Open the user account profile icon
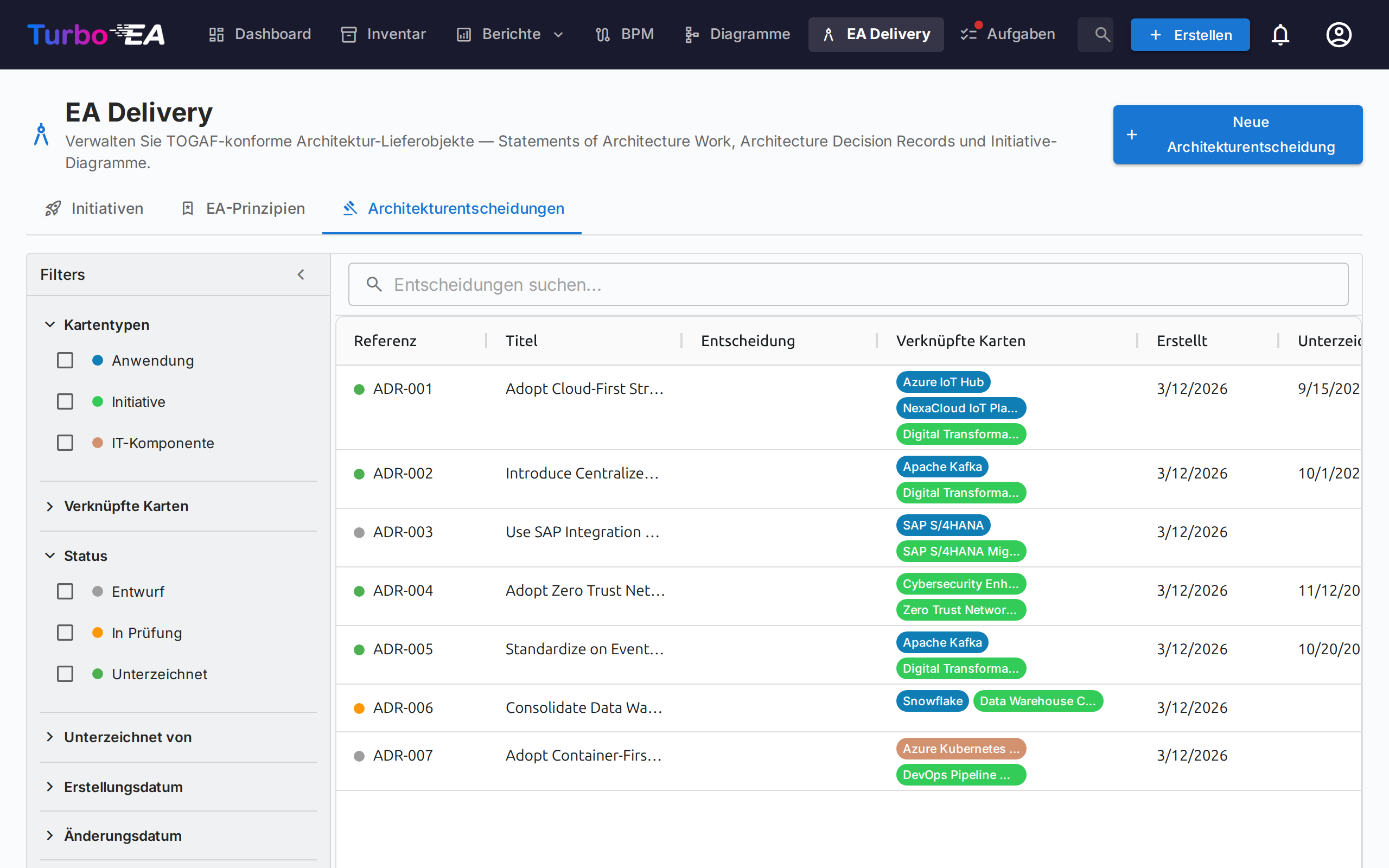 1339,34
